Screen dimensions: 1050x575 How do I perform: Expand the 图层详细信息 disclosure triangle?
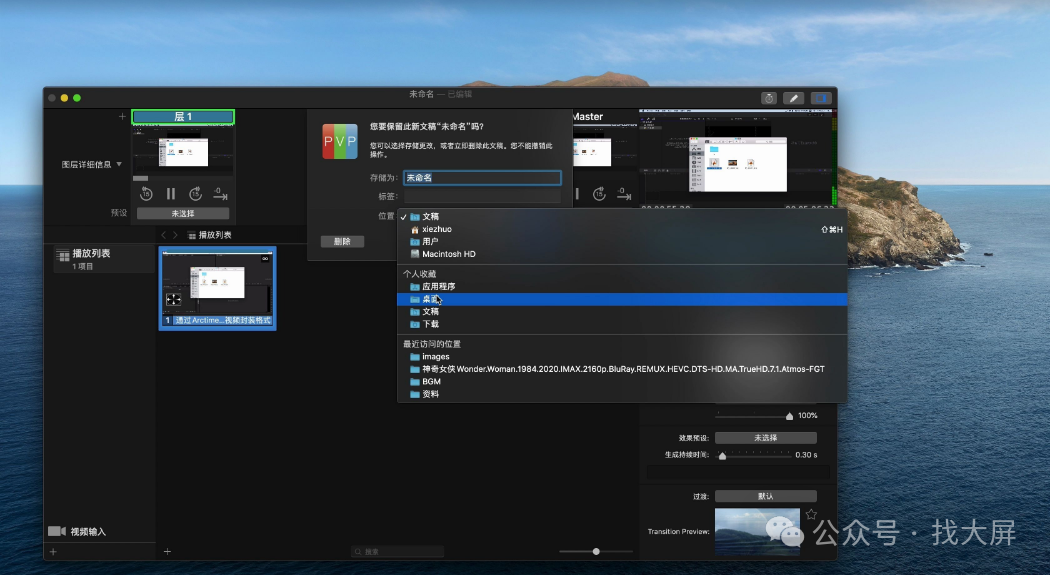(120, 164)
